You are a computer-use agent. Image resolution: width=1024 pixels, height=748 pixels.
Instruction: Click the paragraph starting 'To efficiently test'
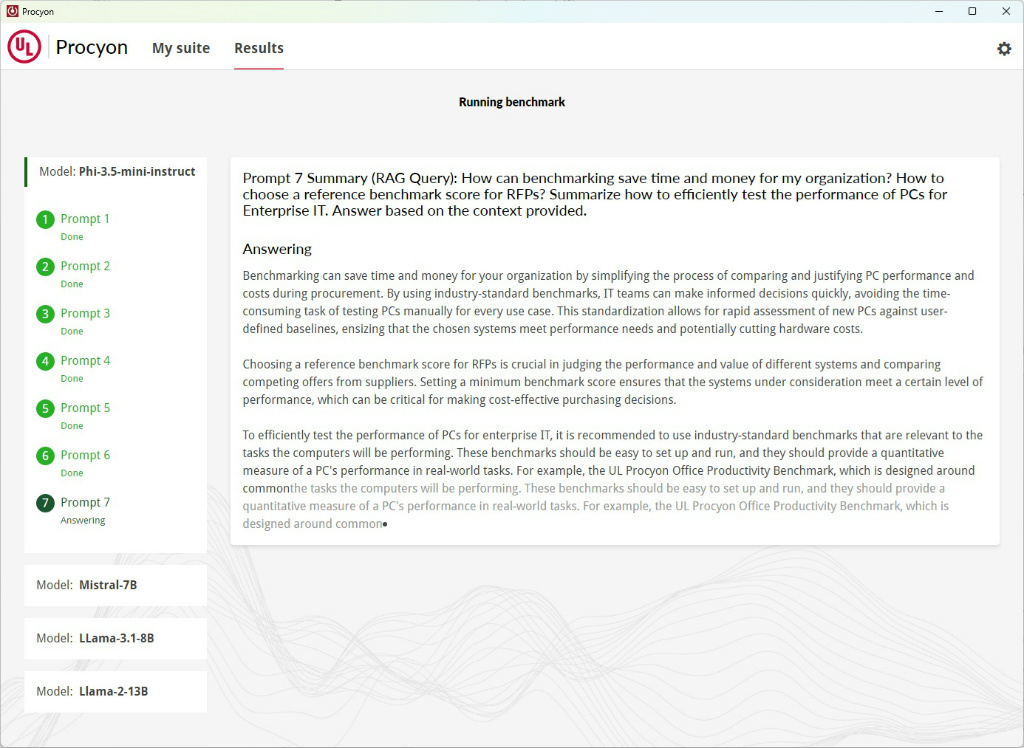click(x=613, y=461)
